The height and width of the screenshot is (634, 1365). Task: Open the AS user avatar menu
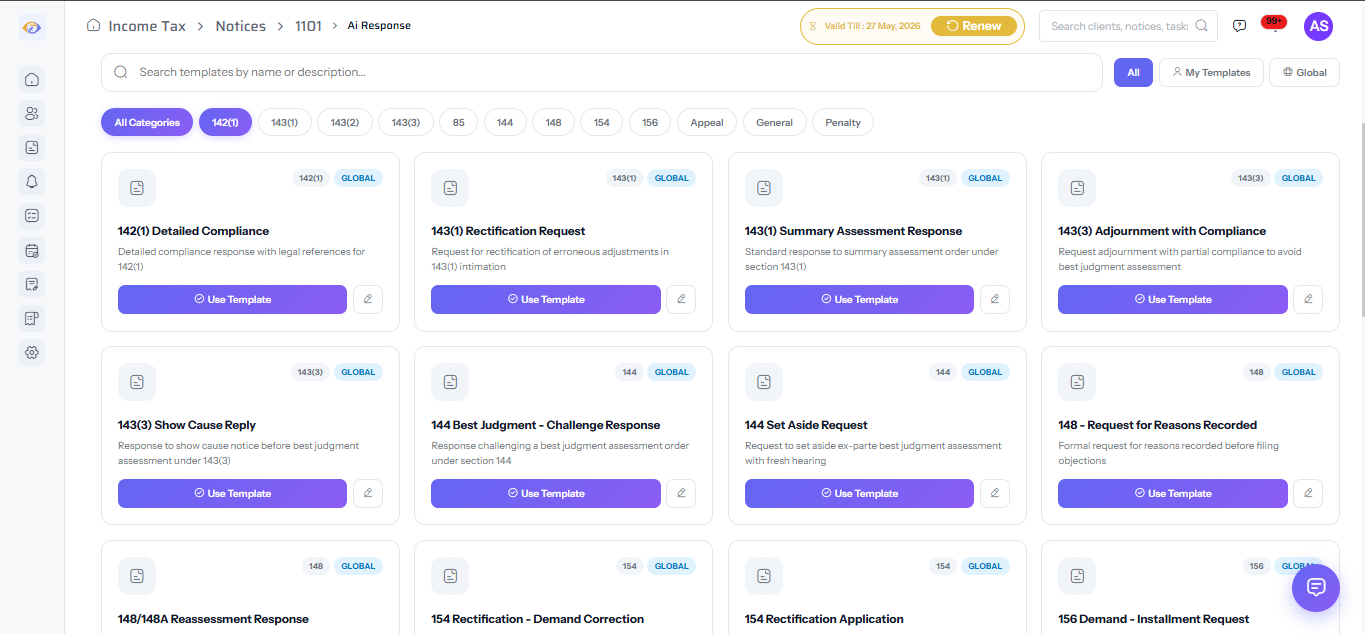(1319, 26)
